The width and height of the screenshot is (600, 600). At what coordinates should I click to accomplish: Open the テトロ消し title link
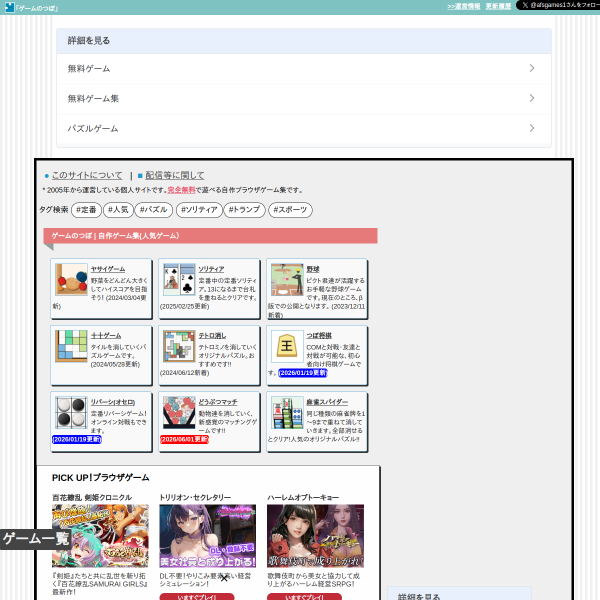(x=212, y=336)
